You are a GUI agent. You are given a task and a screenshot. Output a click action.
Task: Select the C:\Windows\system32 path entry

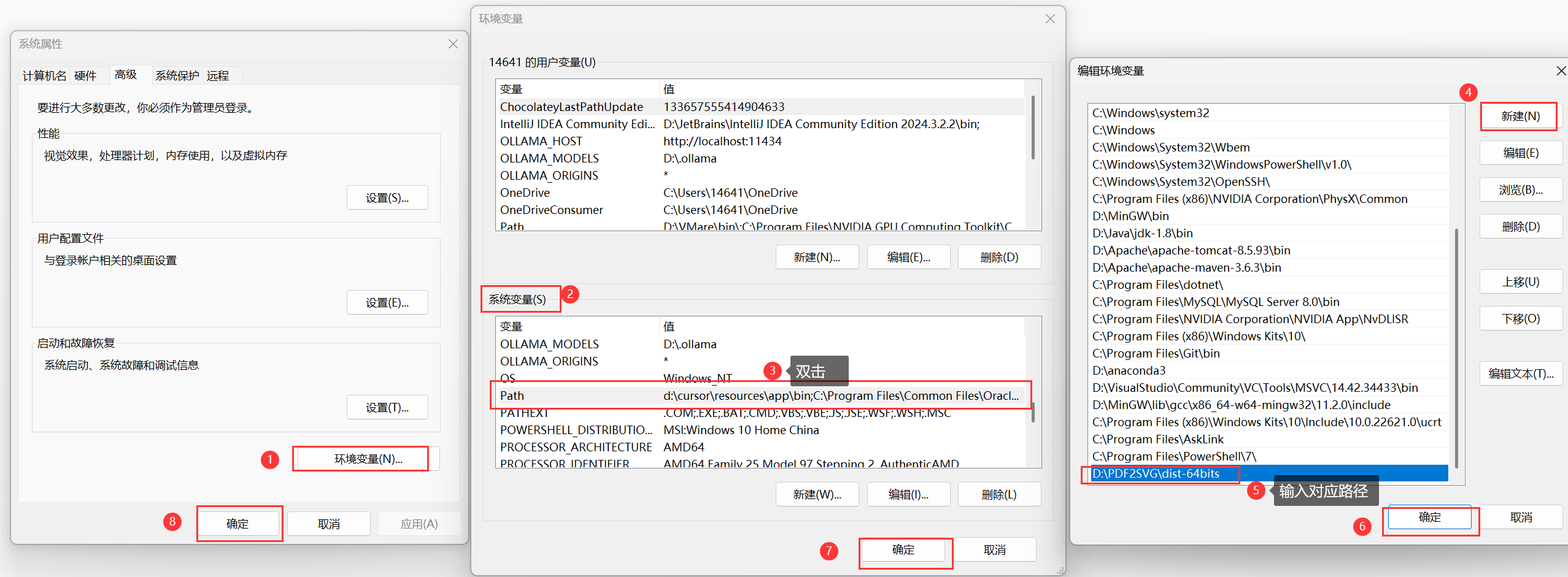tap(1269, 113)
